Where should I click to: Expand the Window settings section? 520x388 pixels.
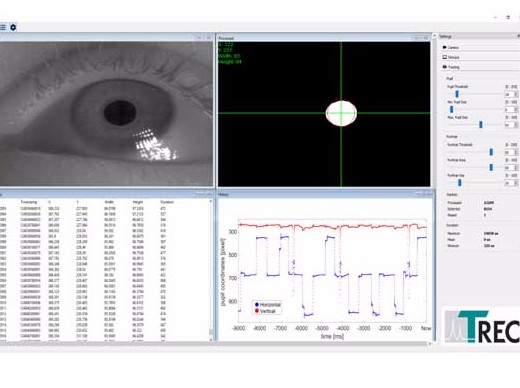[x=480, y=57]
